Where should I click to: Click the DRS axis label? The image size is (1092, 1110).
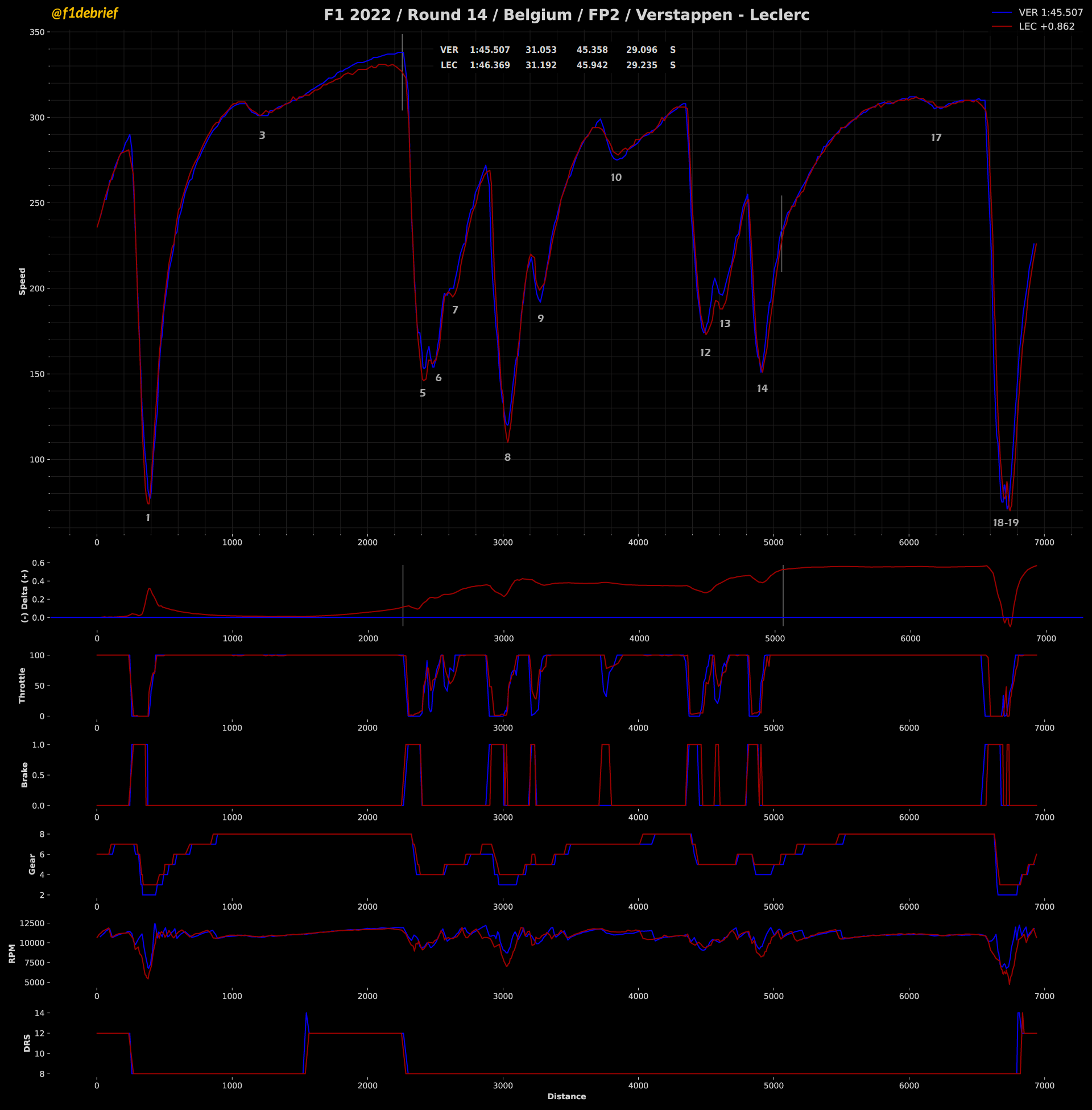click(x=27, y=1043)
